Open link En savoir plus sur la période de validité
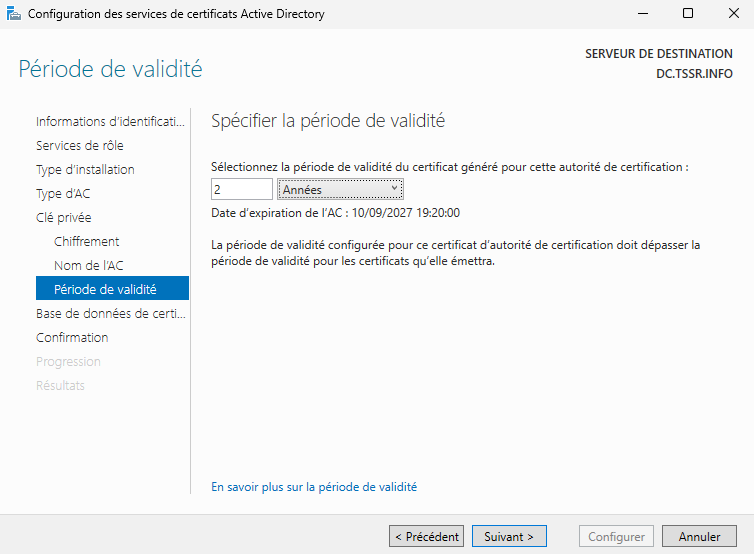This screenshot has width=754, height=554. [x=314, y=487]
